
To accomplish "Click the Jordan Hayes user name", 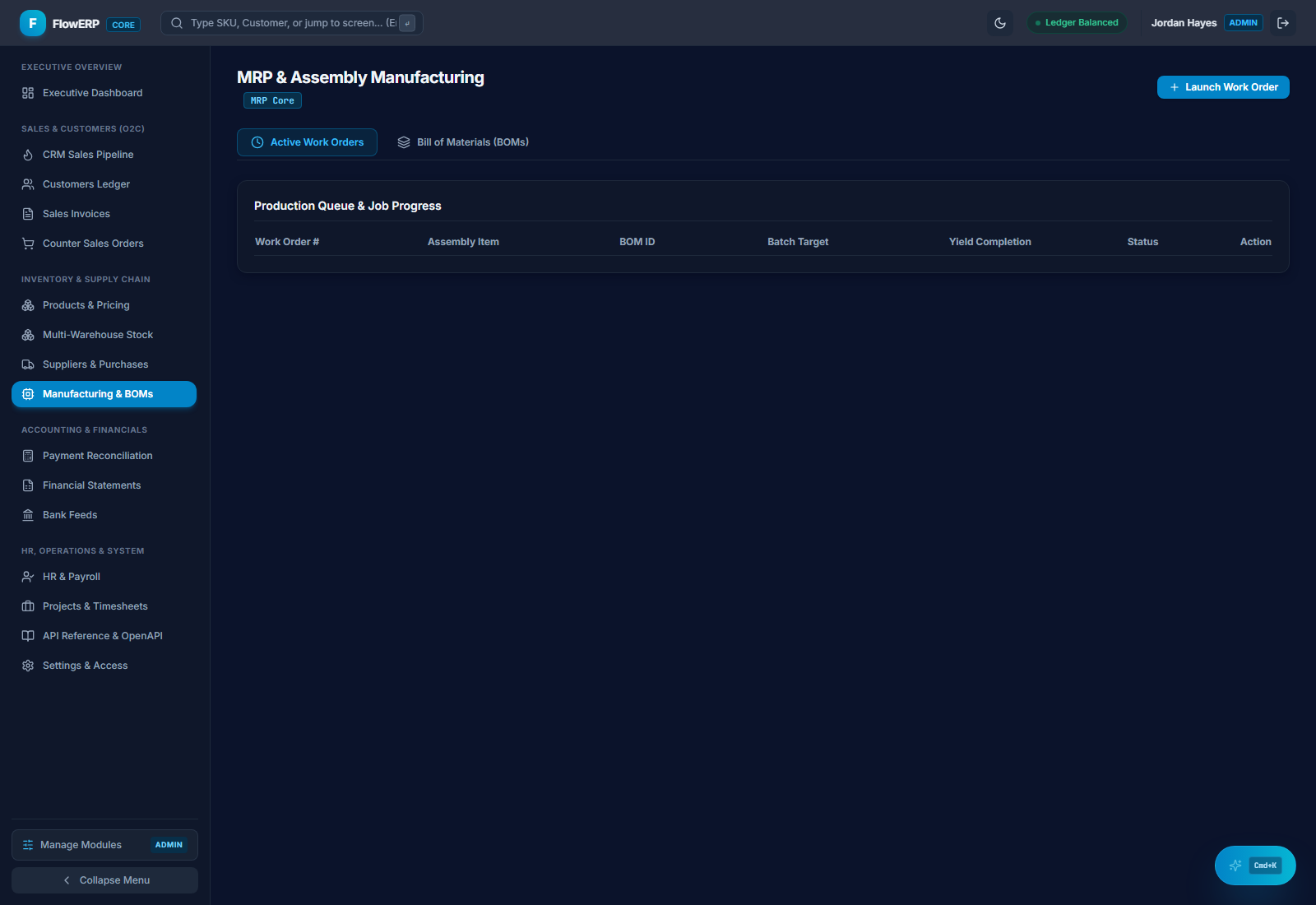I will coord(1184,23).
